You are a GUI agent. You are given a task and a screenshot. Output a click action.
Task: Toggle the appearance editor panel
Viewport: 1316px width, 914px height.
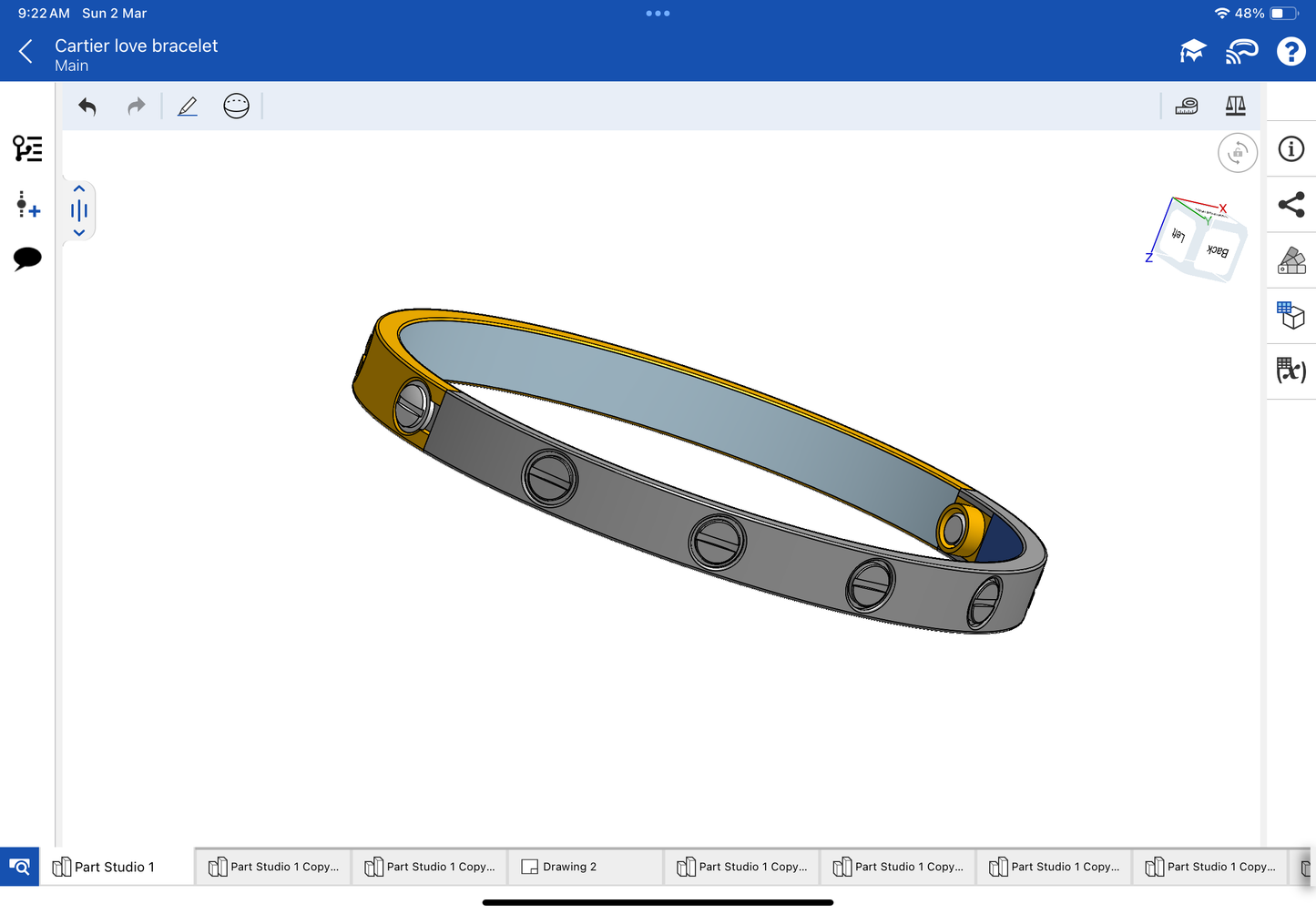(x=1290, y=260)
